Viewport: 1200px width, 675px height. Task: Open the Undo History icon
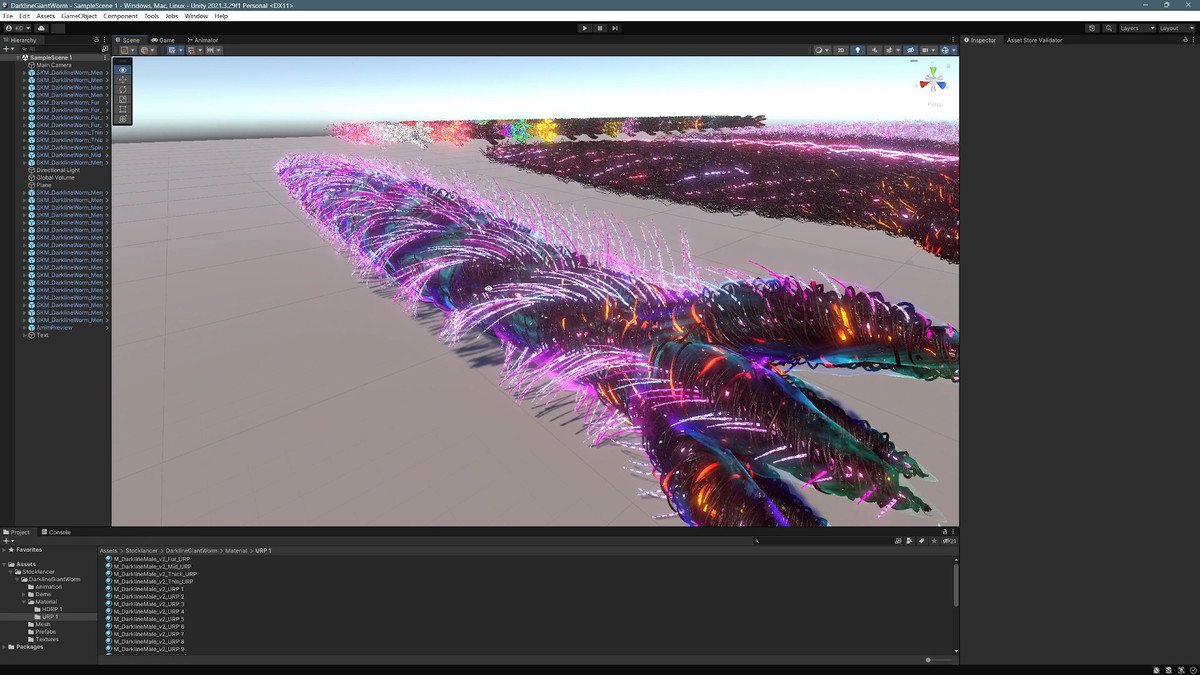(1092, 28)
